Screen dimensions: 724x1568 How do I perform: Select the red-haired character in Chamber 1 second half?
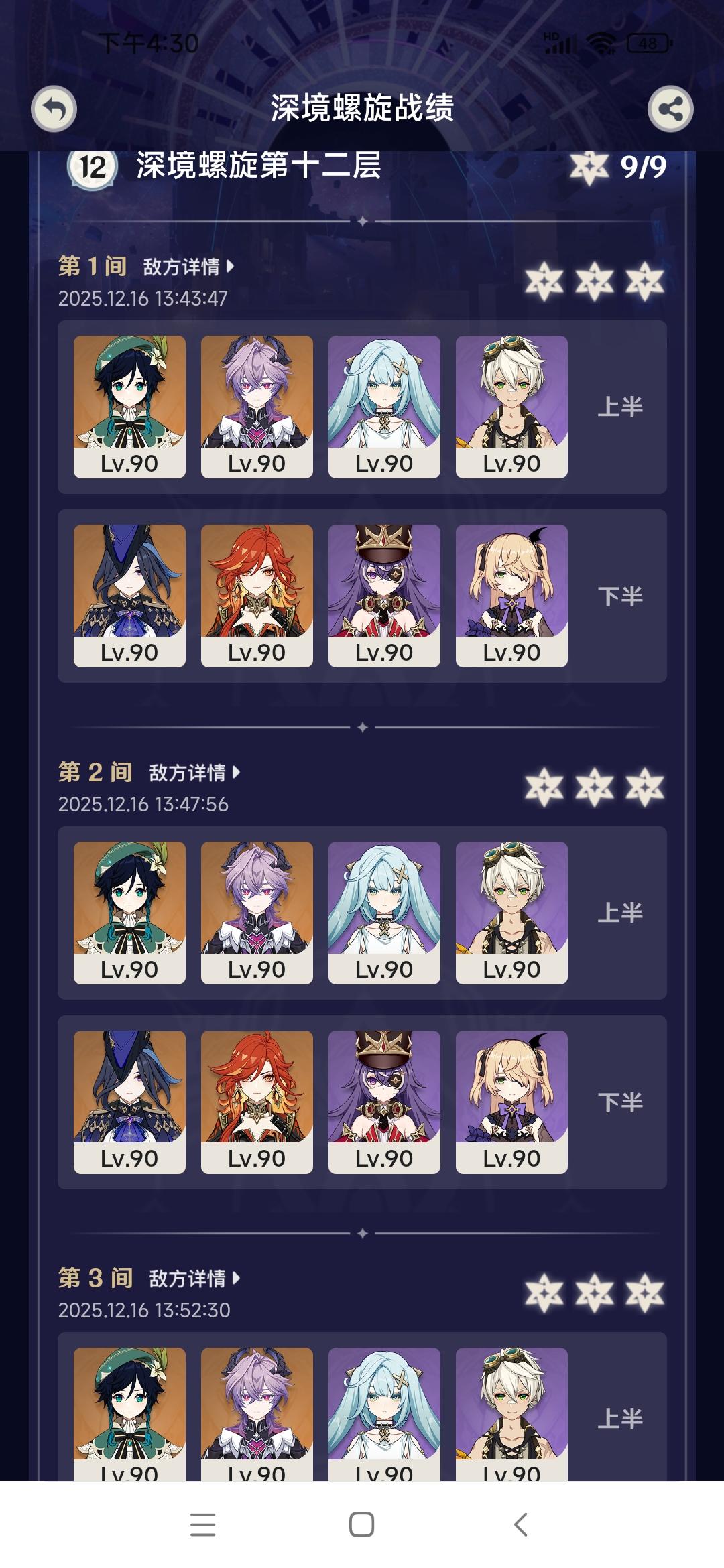257,596
